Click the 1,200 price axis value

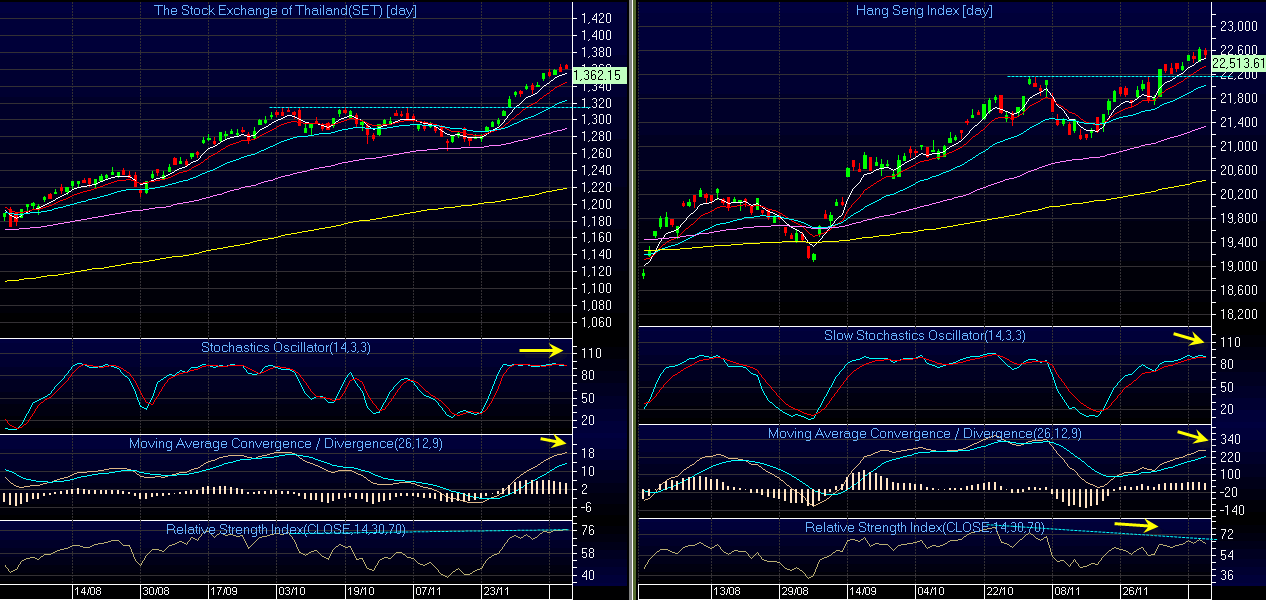pos(597,204)
